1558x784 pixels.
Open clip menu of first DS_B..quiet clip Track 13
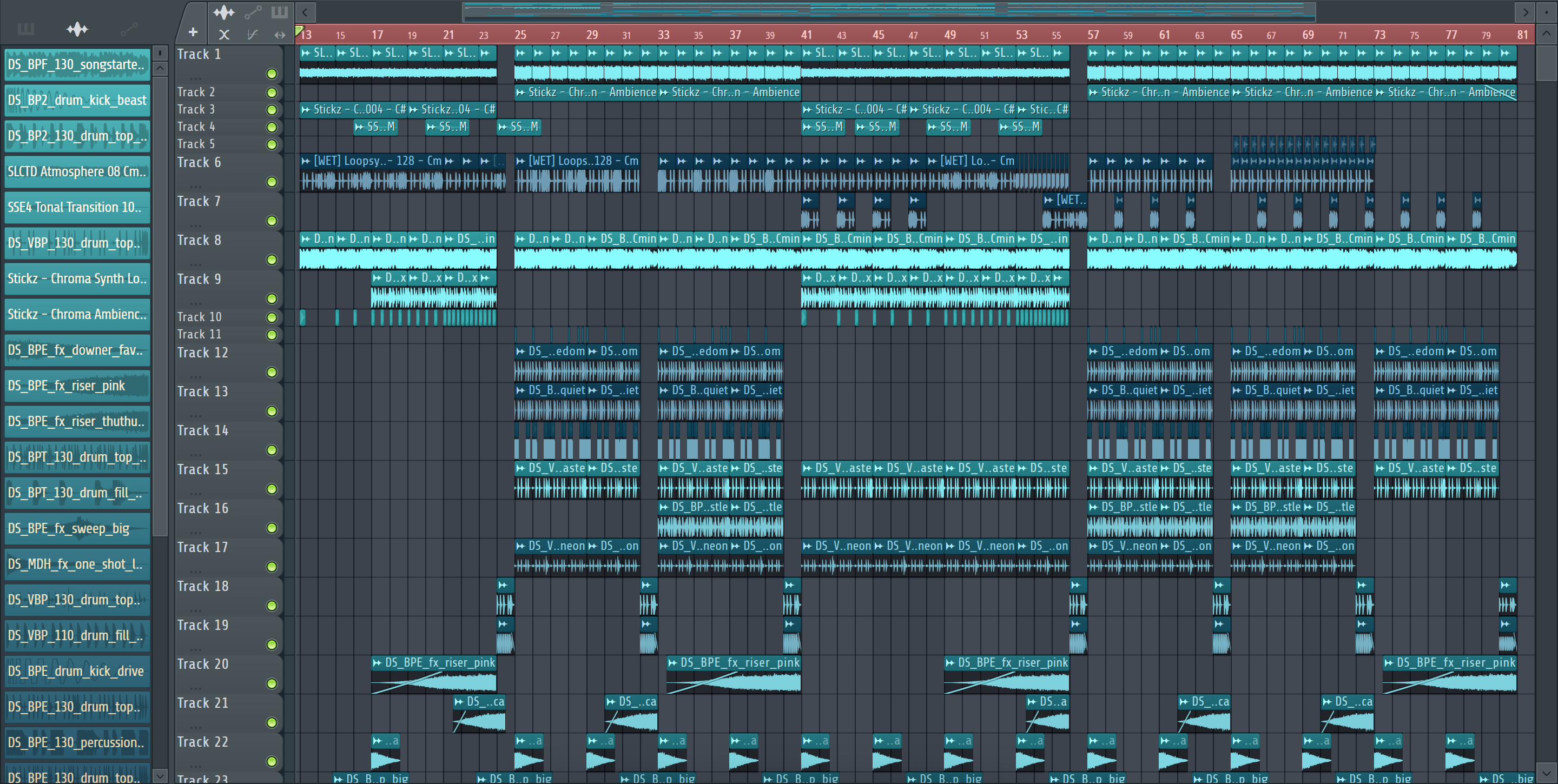pyautogui.click(x=521, y=390)
